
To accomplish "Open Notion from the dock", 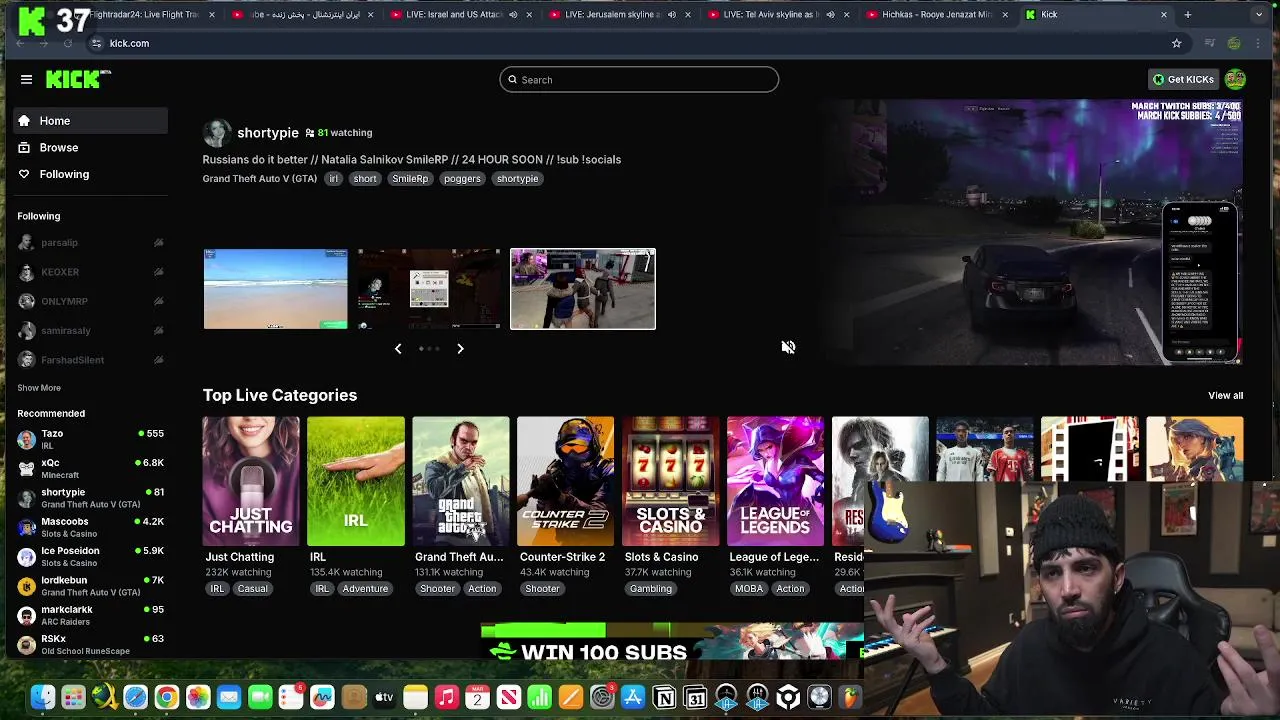I will coord(664,697).
